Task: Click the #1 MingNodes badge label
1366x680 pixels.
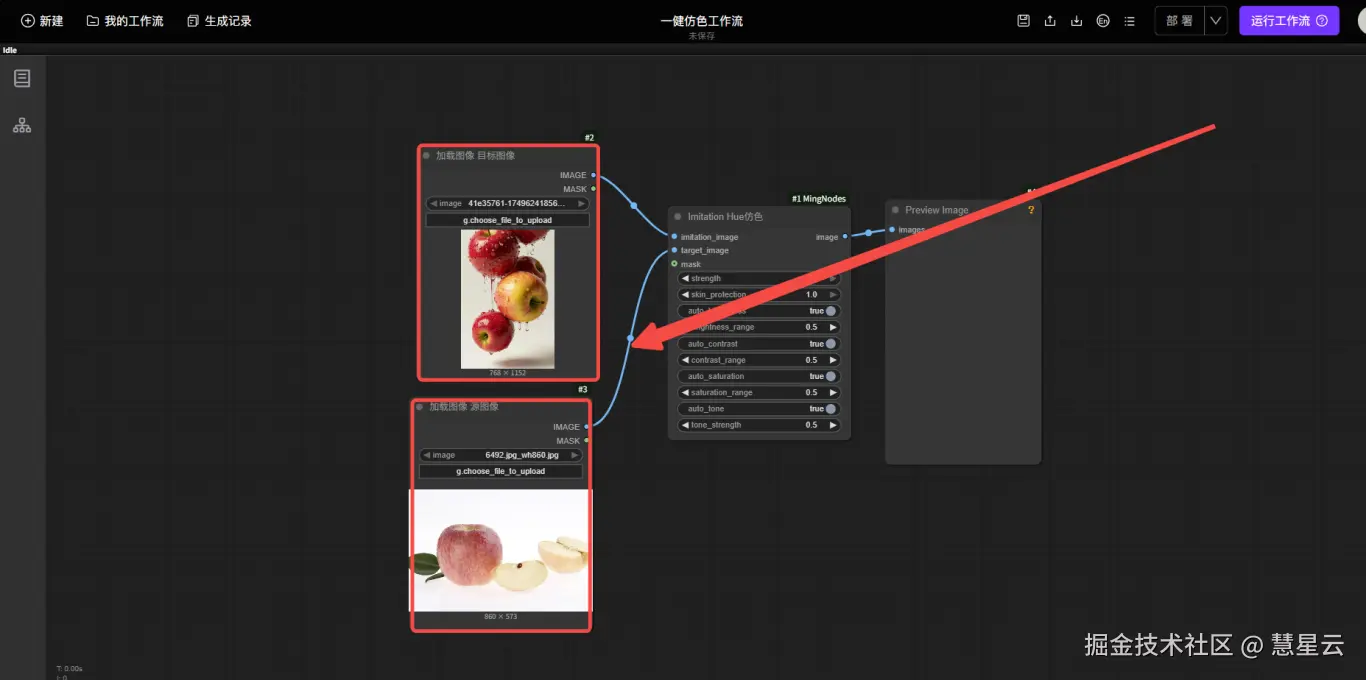Action: tap(819, 199)
